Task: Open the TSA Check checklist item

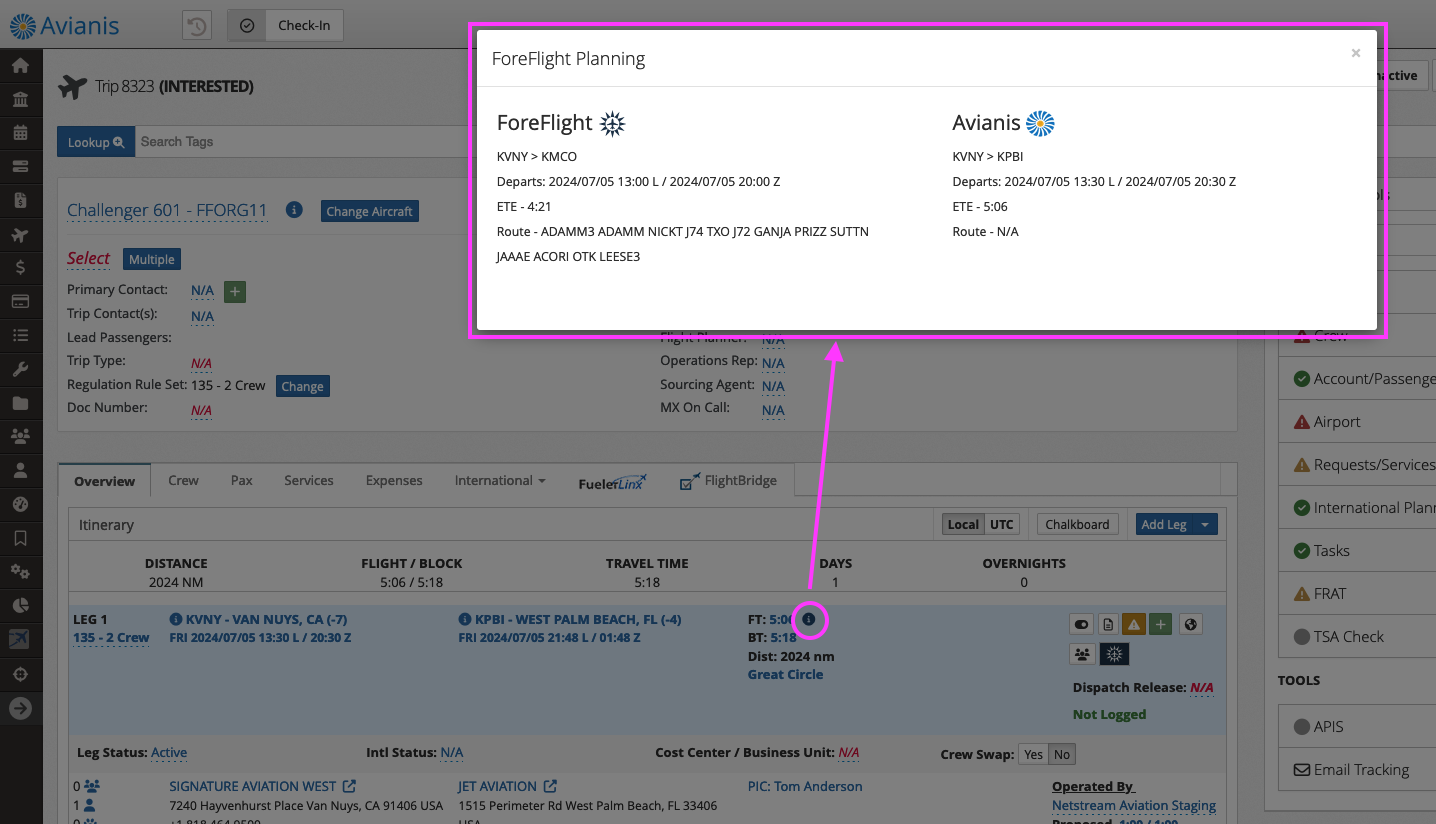Action: [x=1357, y=636]
